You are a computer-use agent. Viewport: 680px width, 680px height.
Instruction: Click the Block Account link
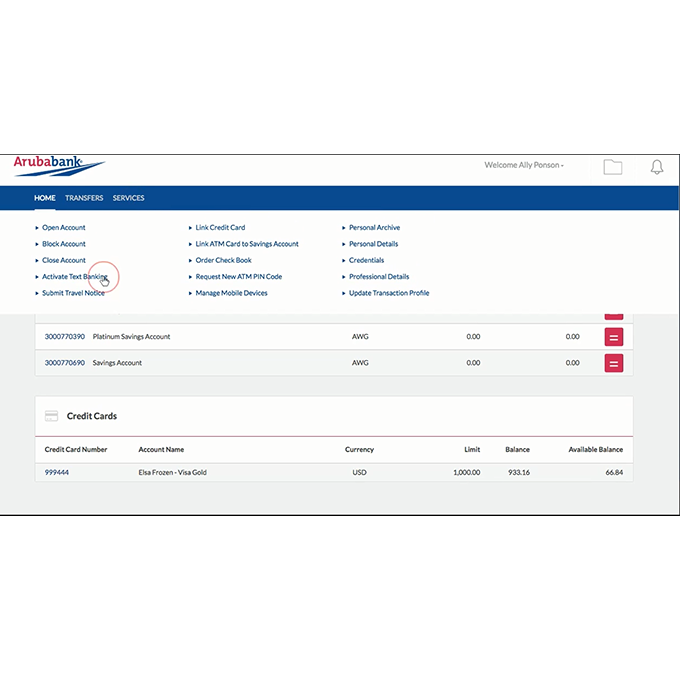(64, 244)
